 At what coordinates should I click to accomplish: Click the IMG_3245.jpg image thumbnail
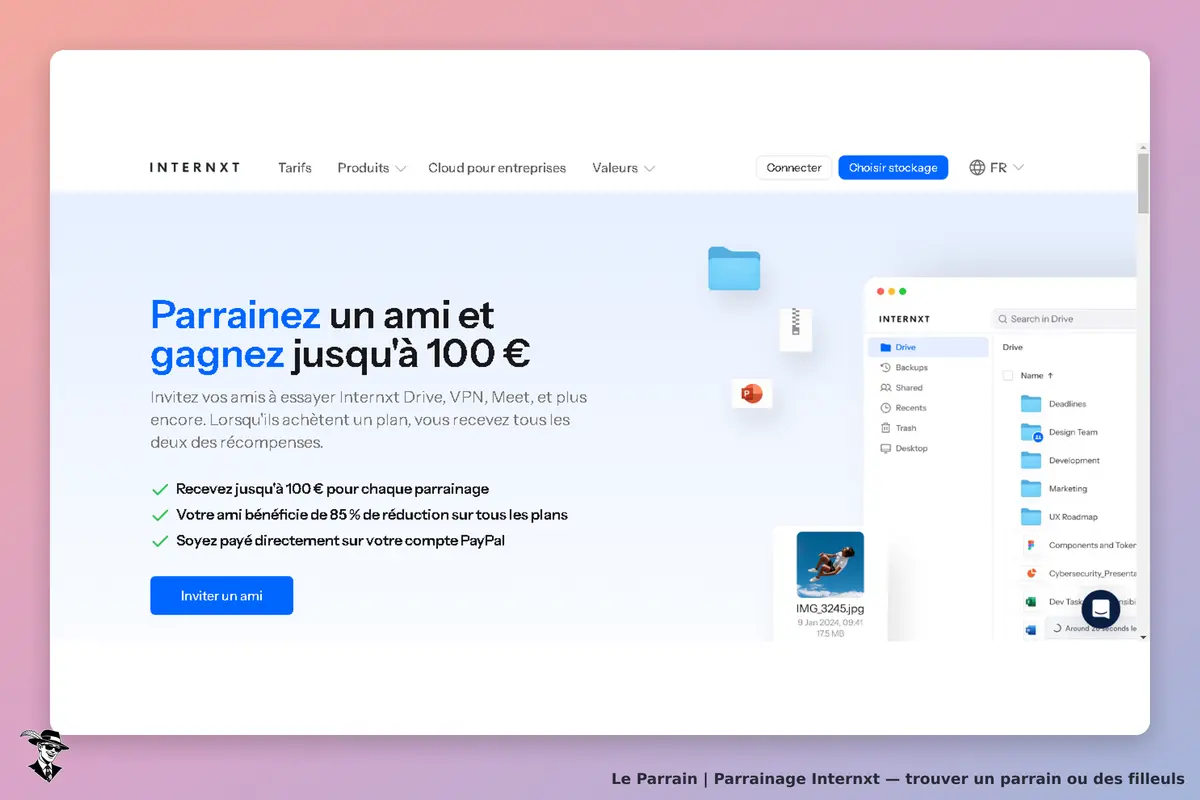[830, 564]
